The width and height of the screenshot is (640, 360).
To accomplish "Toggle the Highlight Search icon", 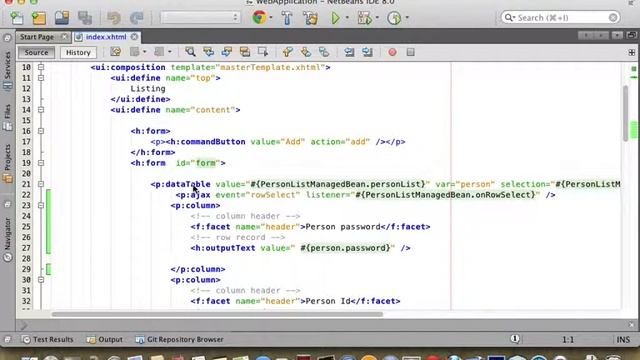I will pyautogui.click(x=245, y=52).
